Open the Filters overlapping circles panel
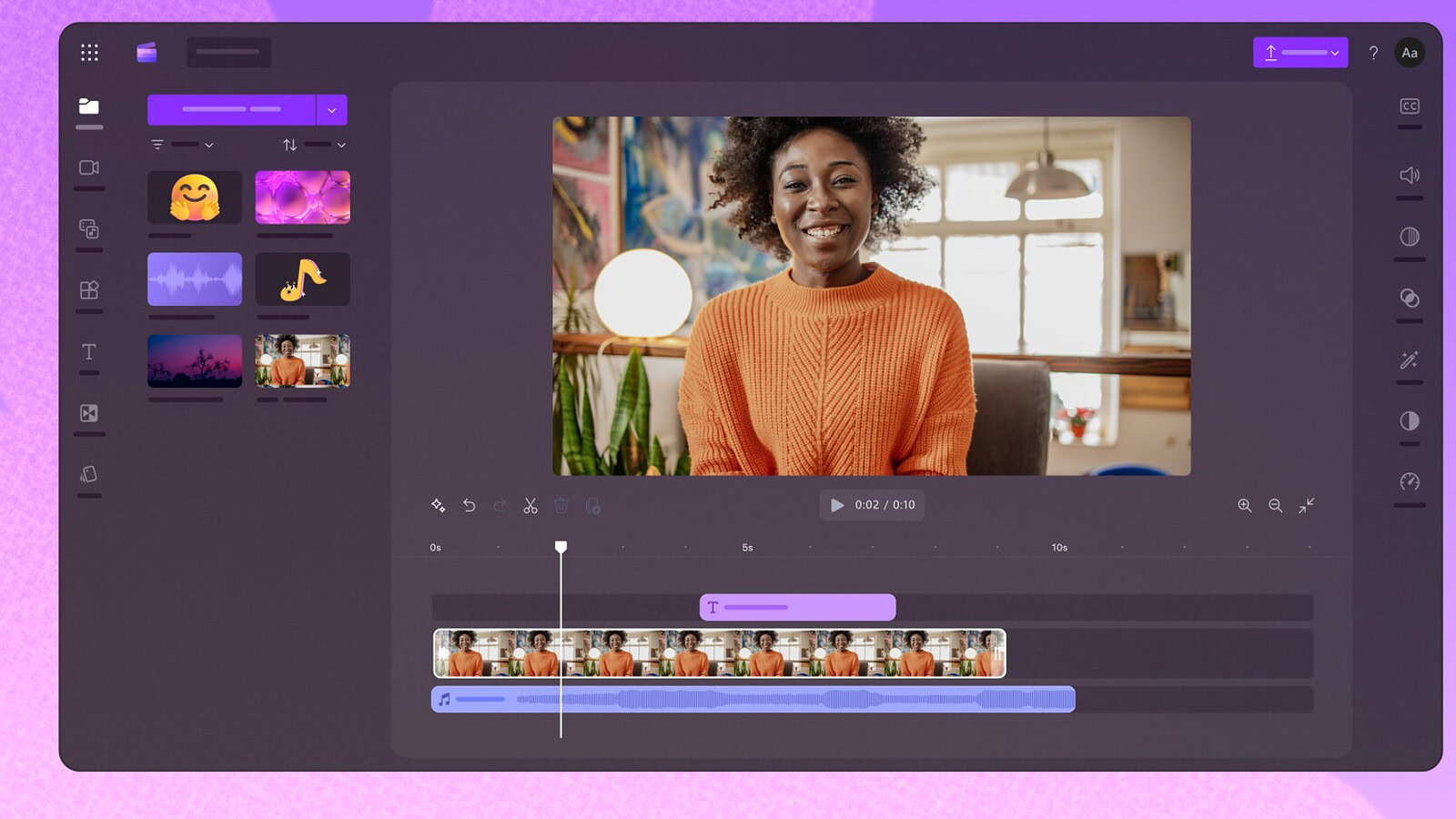Screen dimensions: 1456x819 click(x=1410, y=298)
